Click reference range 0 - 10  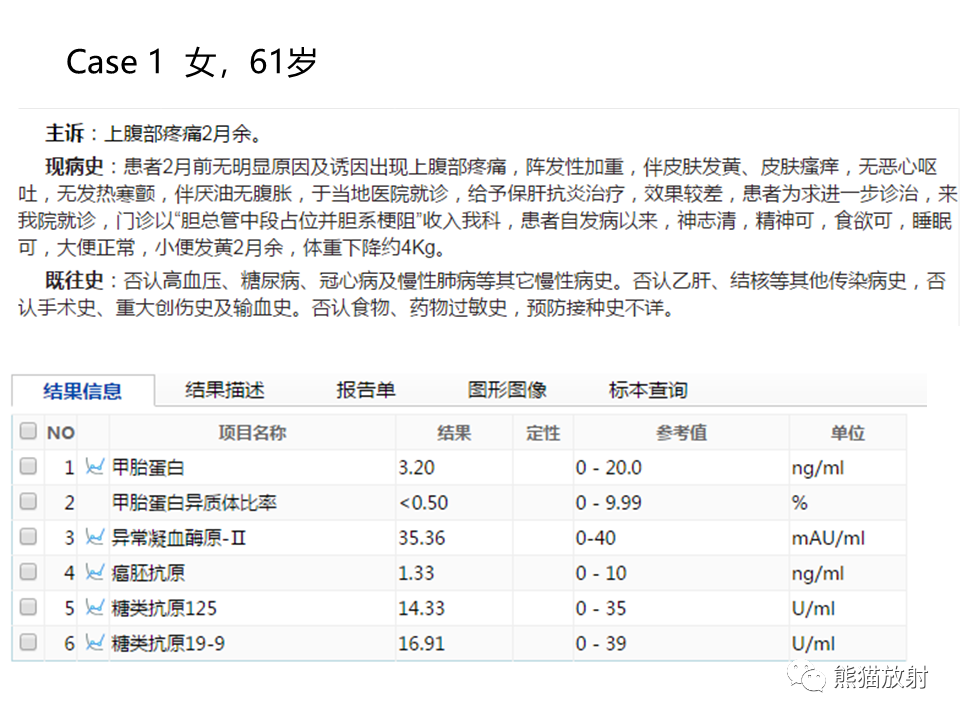(x=601, y=573)
